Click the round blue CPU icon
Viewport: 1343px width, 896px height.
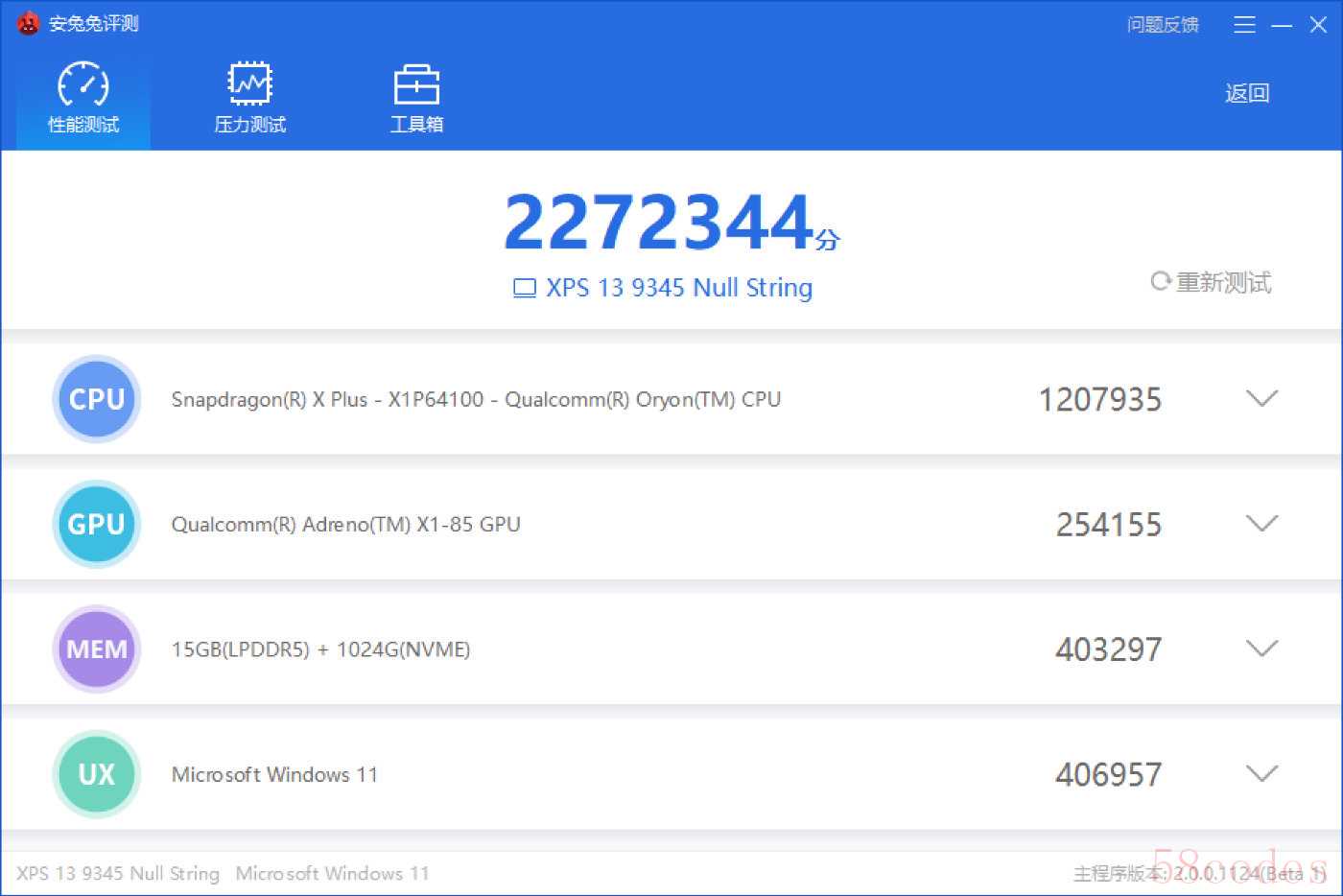(x=97, y=399)
